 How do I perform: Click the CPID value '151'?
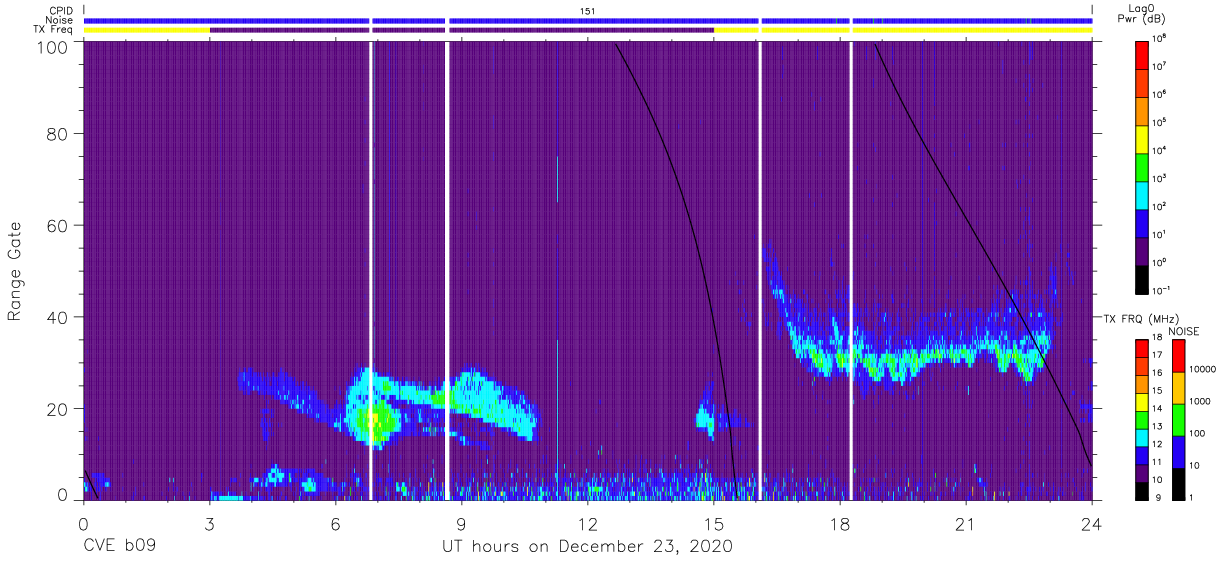coord(587,10)
